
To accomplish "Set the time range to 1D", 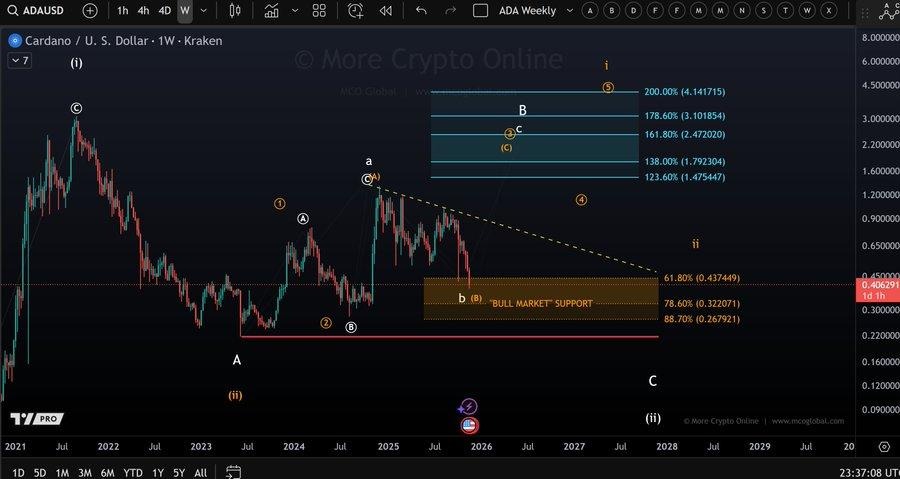I will pos(18,473).
